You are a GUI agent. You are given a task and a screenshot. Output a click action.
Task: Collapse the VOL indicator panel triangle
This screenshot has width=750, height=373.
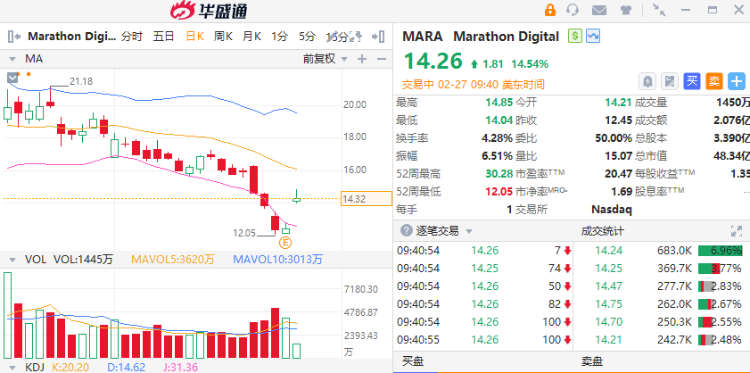tap(13, 260)
